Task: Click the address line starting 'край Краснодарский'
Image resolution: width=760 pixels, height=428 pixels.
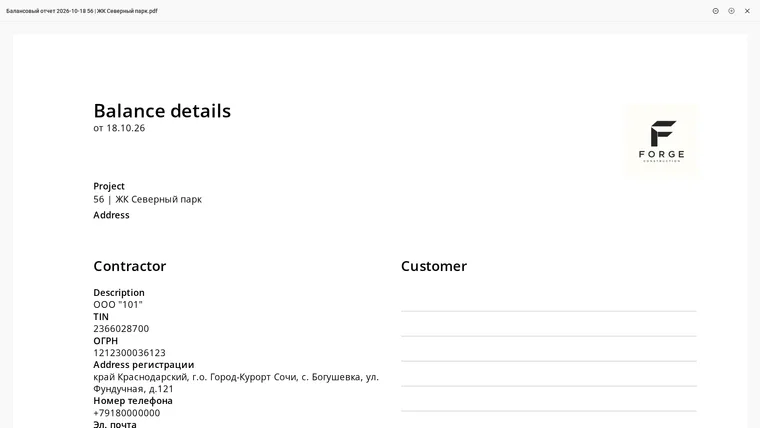Action: (x=236, y=377)
